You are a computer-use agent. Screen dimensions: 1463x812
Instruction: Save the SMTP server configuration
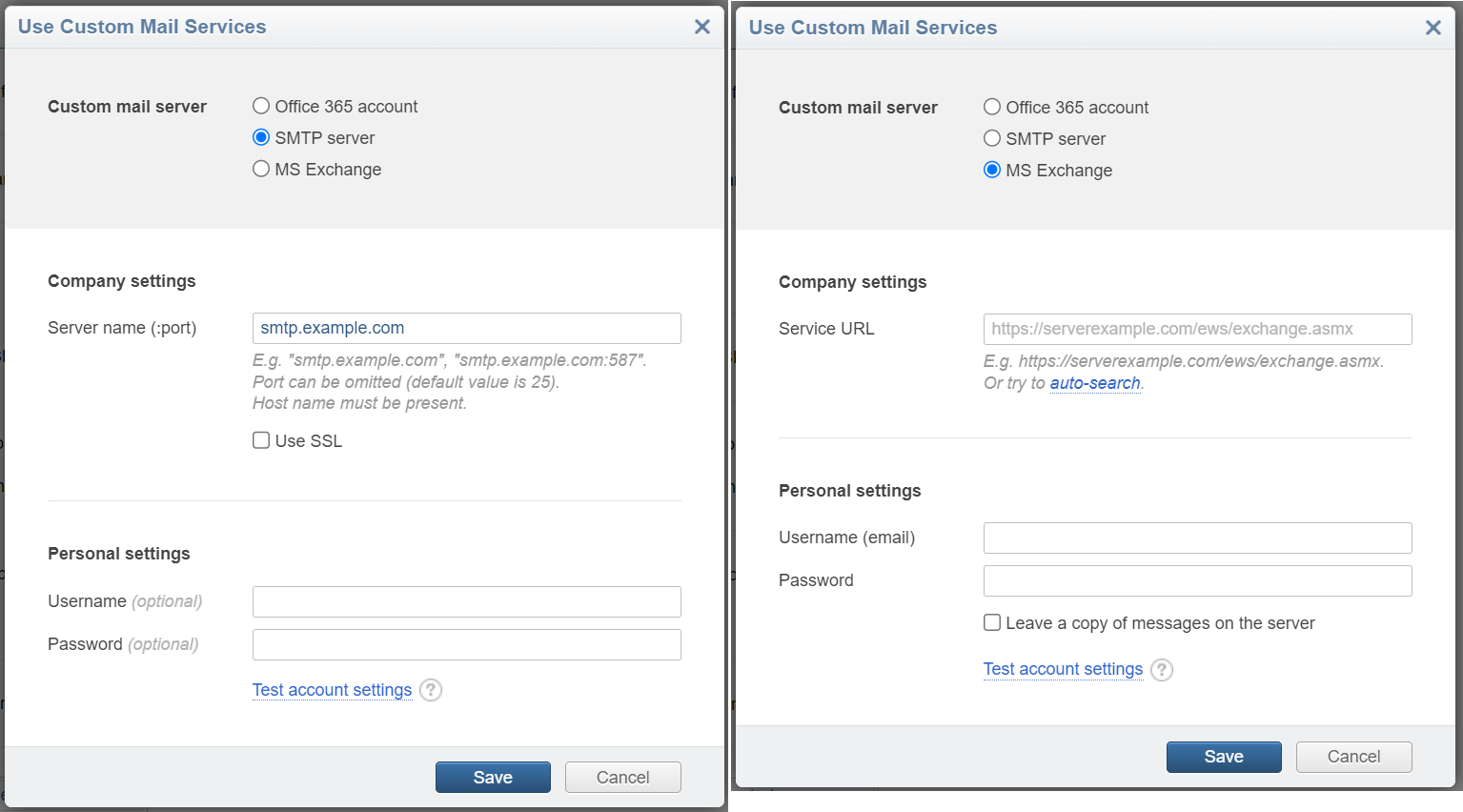(493, 777)
